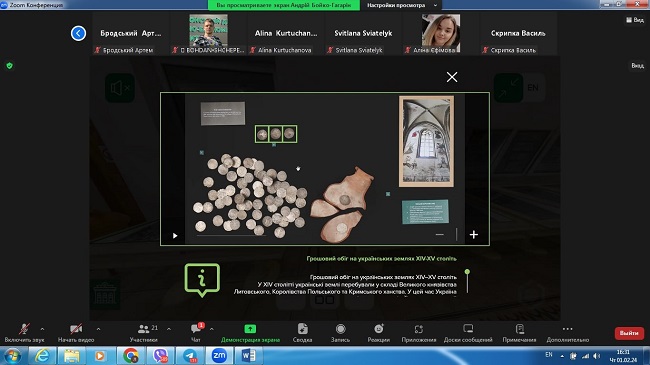The width and height of the screenshot is (650, 365).
Task: Toggle camera with Начать видео
Action: (76, 333)
